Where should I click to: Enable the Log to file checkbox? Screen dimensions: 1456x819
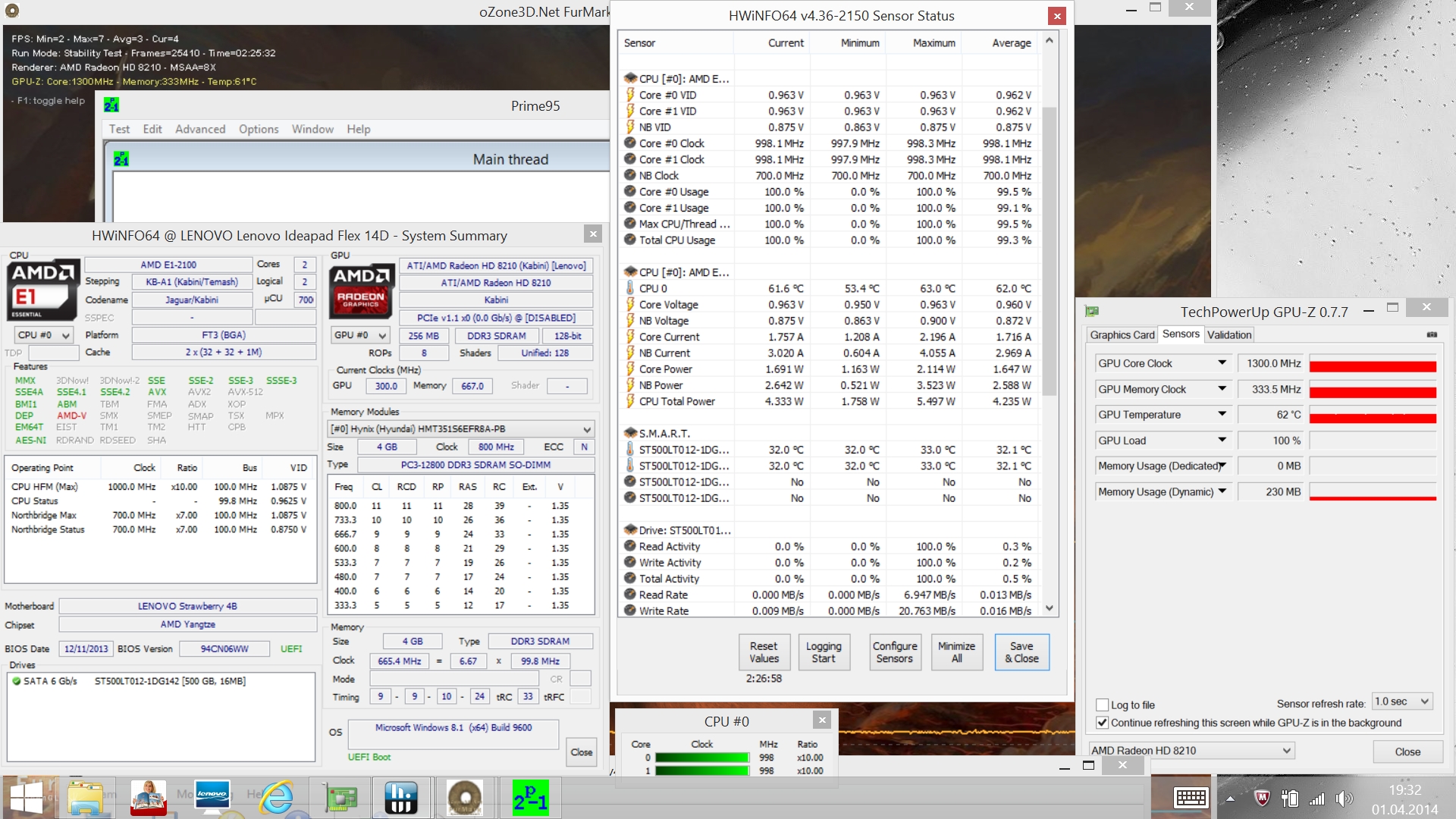[x=1103, y=704]
